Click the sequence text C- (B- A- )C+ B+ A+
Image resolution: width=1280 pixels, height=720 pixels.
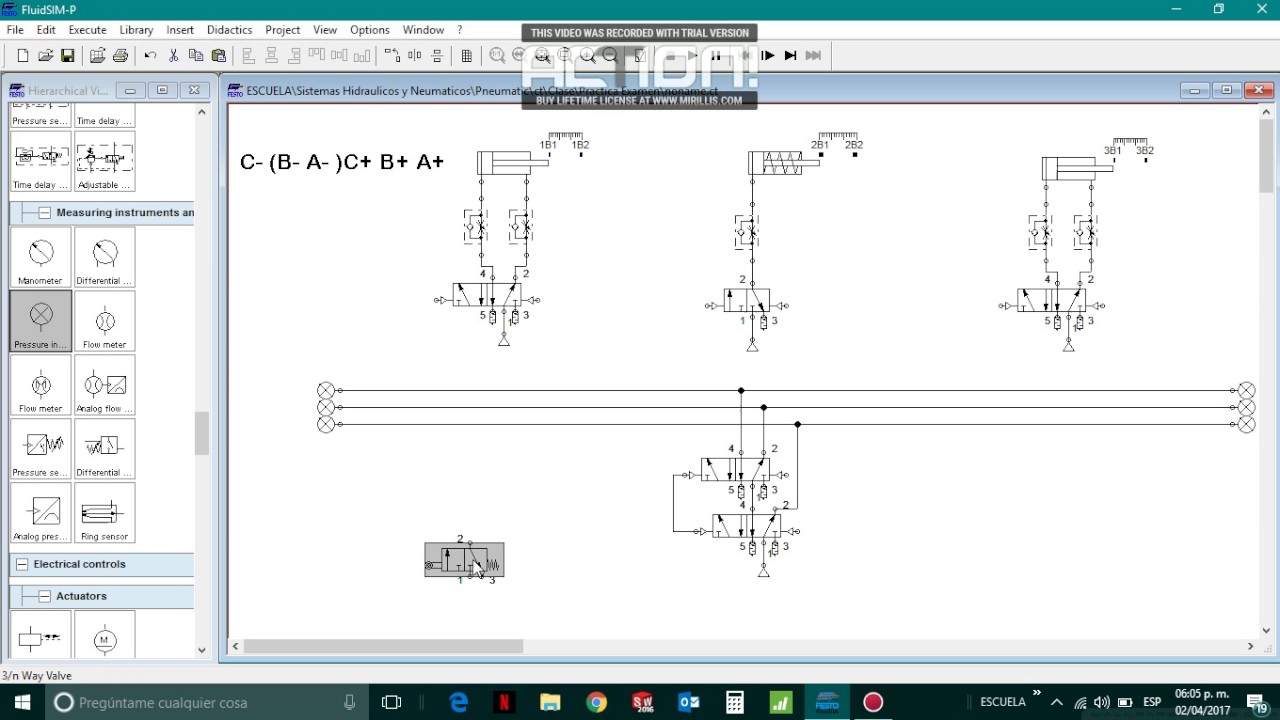342,161
